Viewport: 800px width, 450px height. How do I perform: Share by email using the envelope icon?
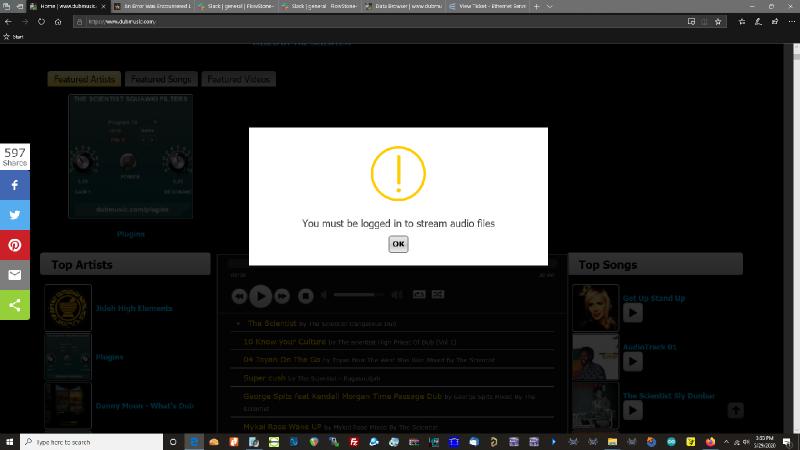tap(15, 275)
